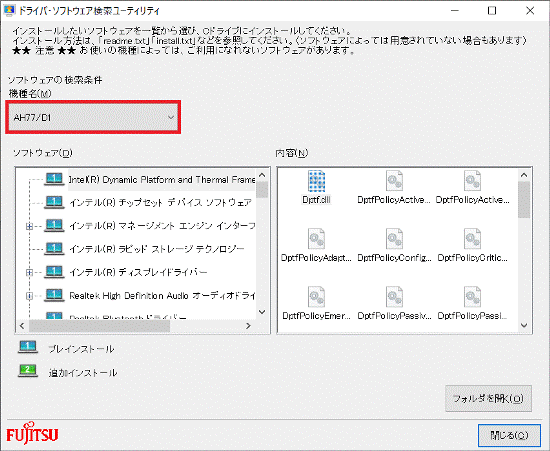Screen dimensions: 550x451
Task: Click the laptop icon beside Intel Dynamic Platform
Action: [x=54, y=179]
